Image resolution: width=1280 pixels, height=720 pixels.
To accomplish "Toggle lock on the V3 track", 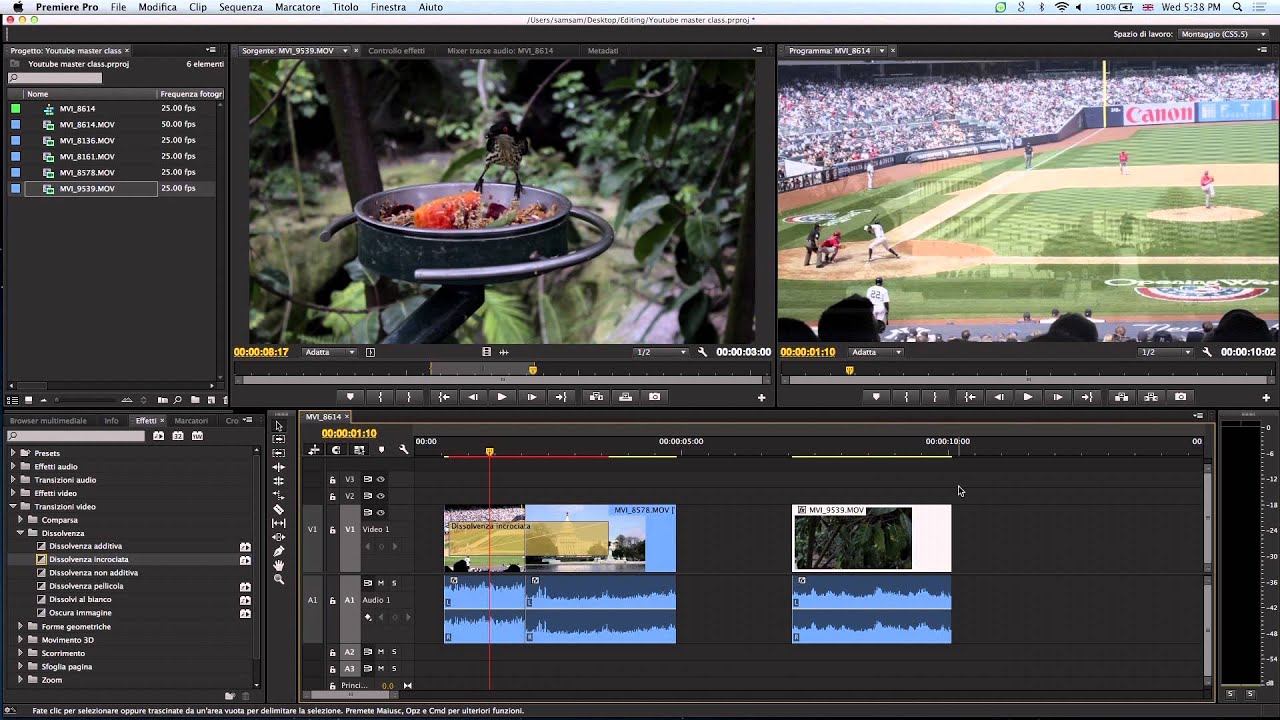I will 332,480.
